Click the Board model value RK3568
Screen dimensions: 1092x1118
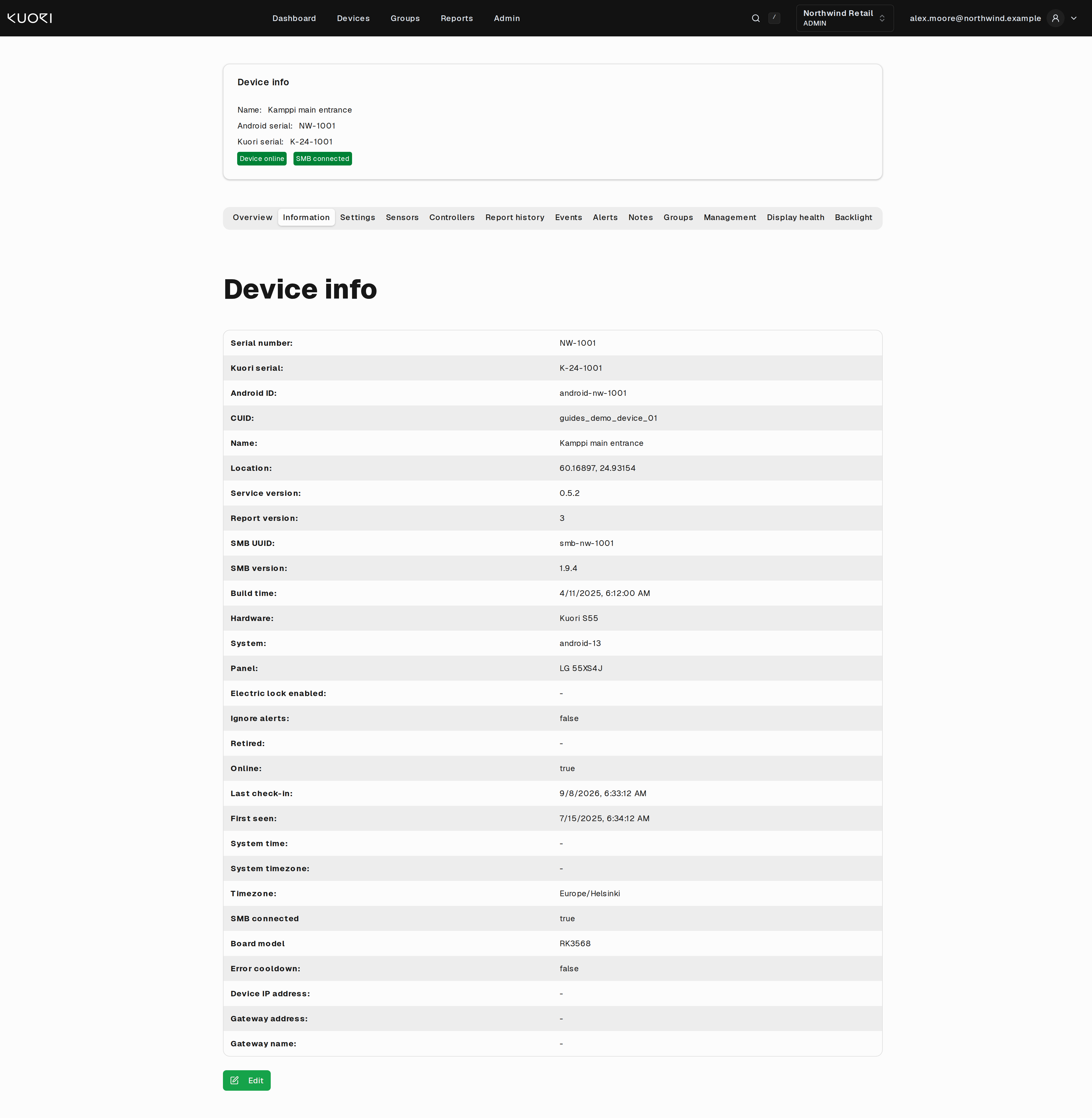click(x=575, y=944)
